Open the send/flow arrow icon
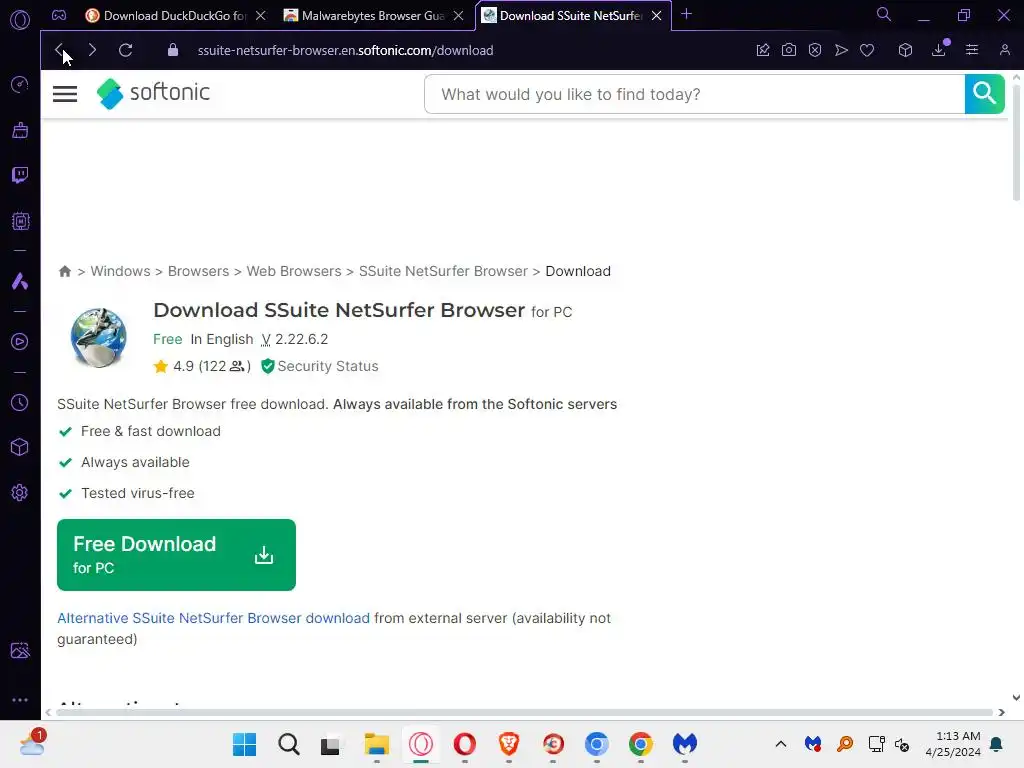This screenshot has height=768, width=1024. point(841,50)
